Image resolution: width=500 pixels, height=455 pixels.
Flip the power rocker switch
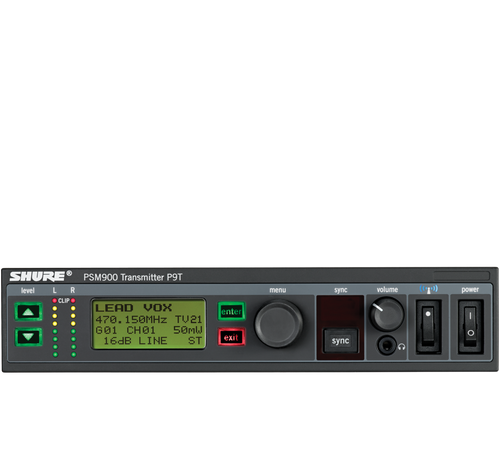[x=470, y=326]
